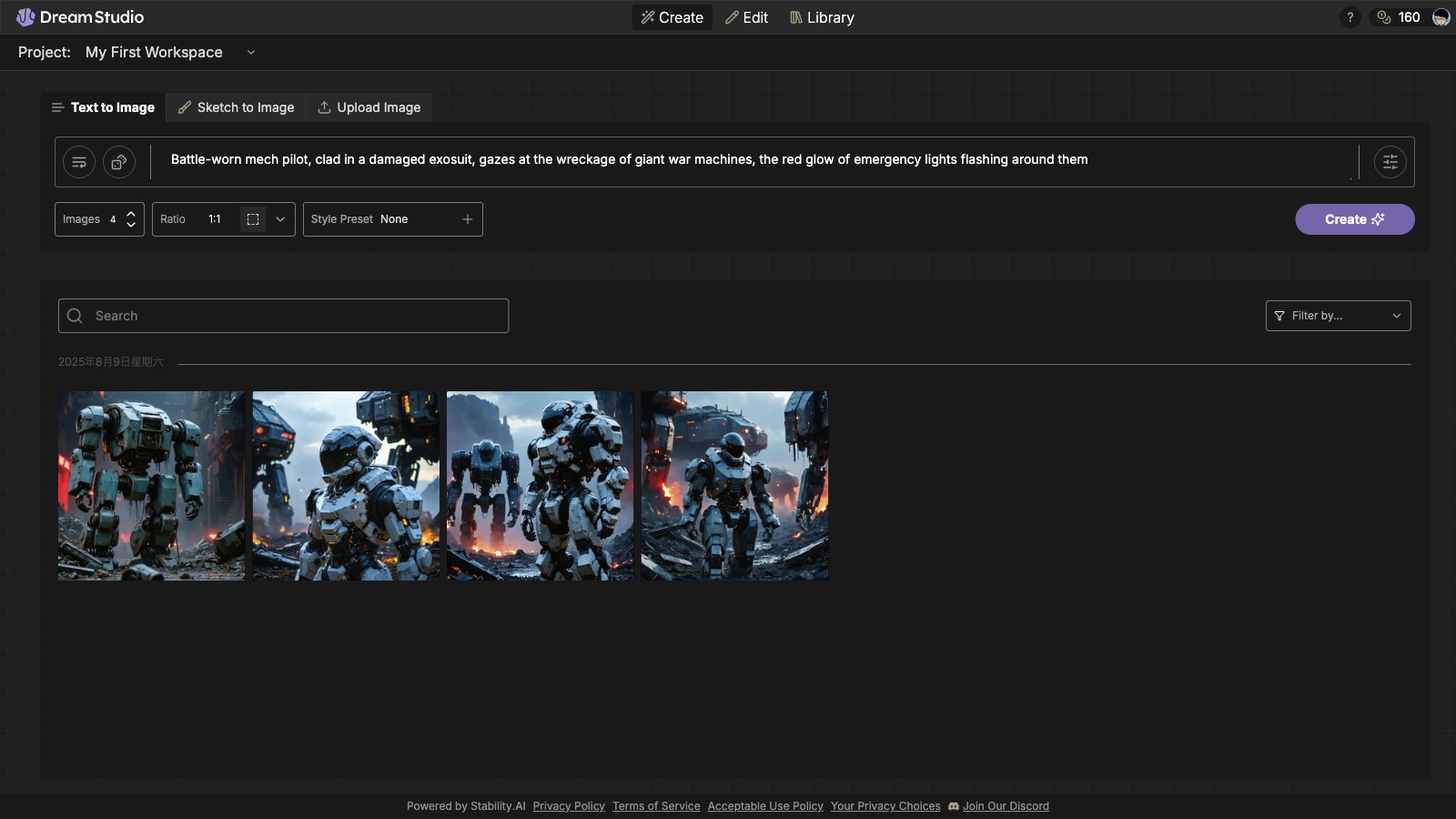Toggle the aspect ratio frame icon
This screenshot has height=819, width=1456.
point(253,219)
